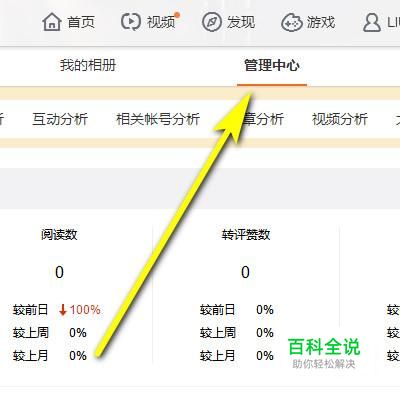Open the user profile avatar icon

click(x=372, y=22)
